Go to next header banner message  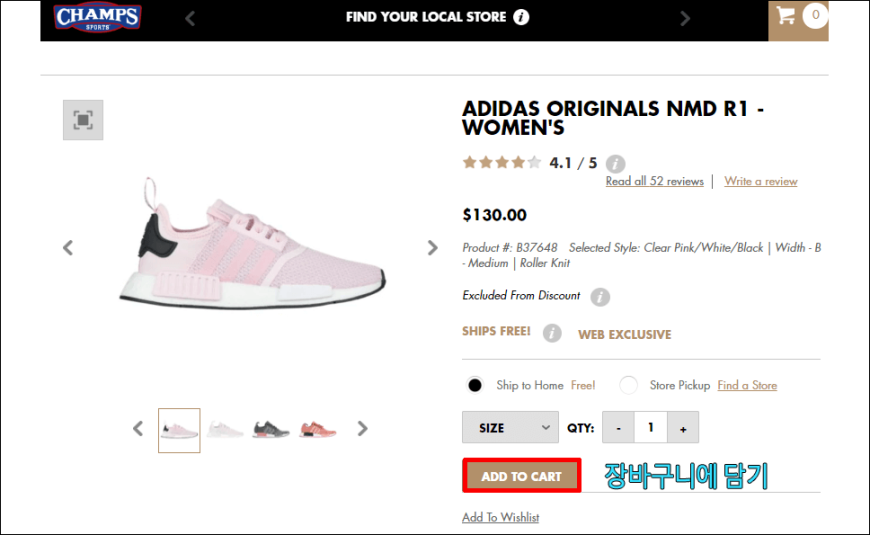[x=685, y=18]
